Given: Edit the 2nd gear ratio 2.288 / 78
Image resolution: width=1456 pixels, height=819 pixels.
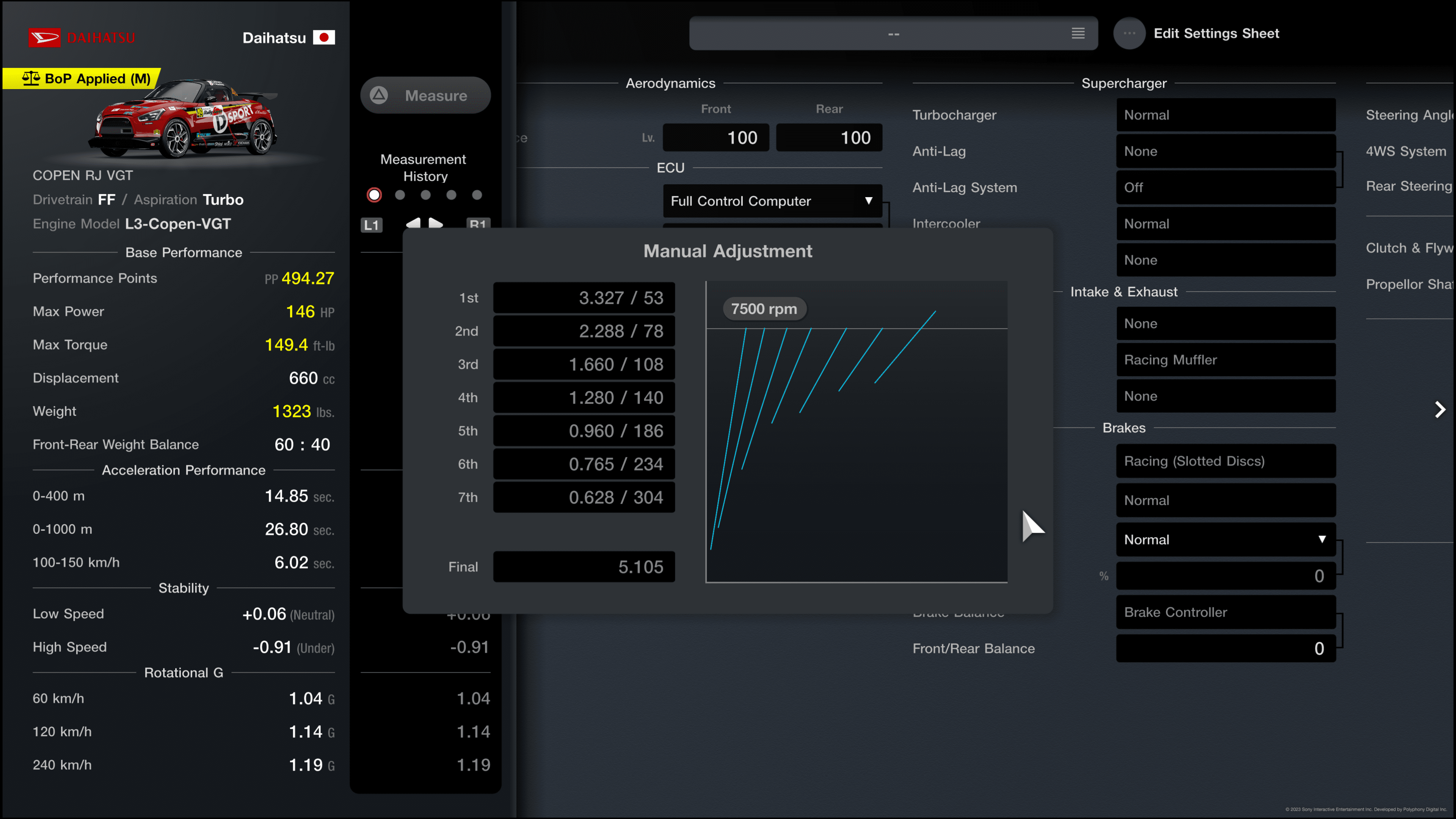Looking at the screenshot, I should 584,331.
